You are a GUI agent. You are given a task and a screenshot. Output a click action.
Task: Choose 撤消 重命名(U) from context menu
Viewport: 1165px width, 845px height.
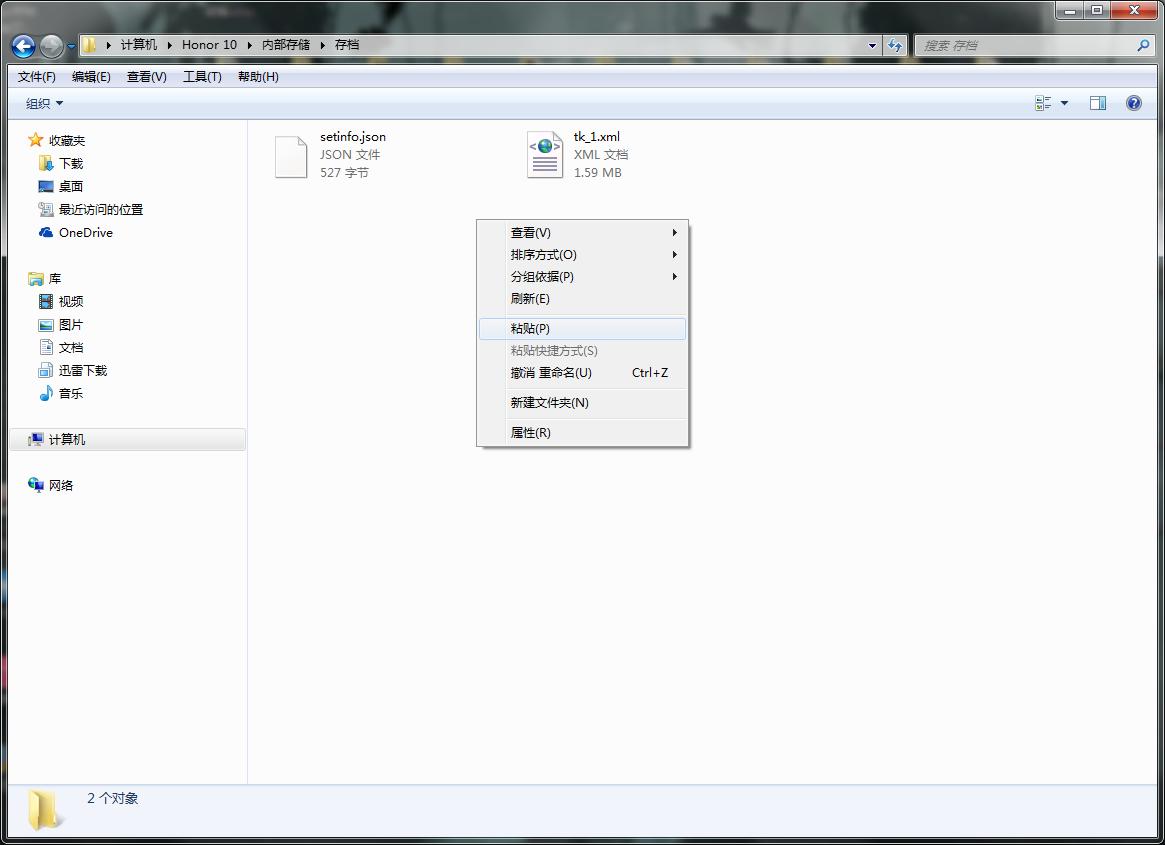[x=582, y=372]
